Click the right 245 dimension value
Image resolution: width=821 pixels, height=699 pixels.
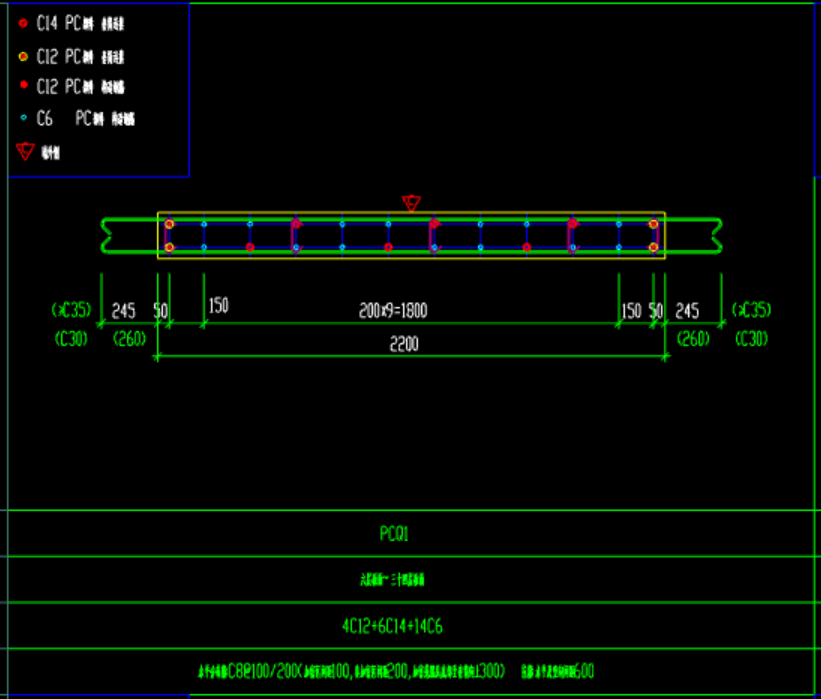(687, 311)
